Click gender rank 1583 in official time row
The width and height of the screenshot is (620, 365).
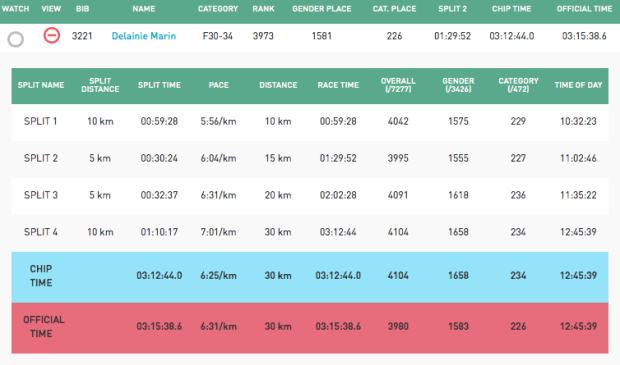point(458,327)
